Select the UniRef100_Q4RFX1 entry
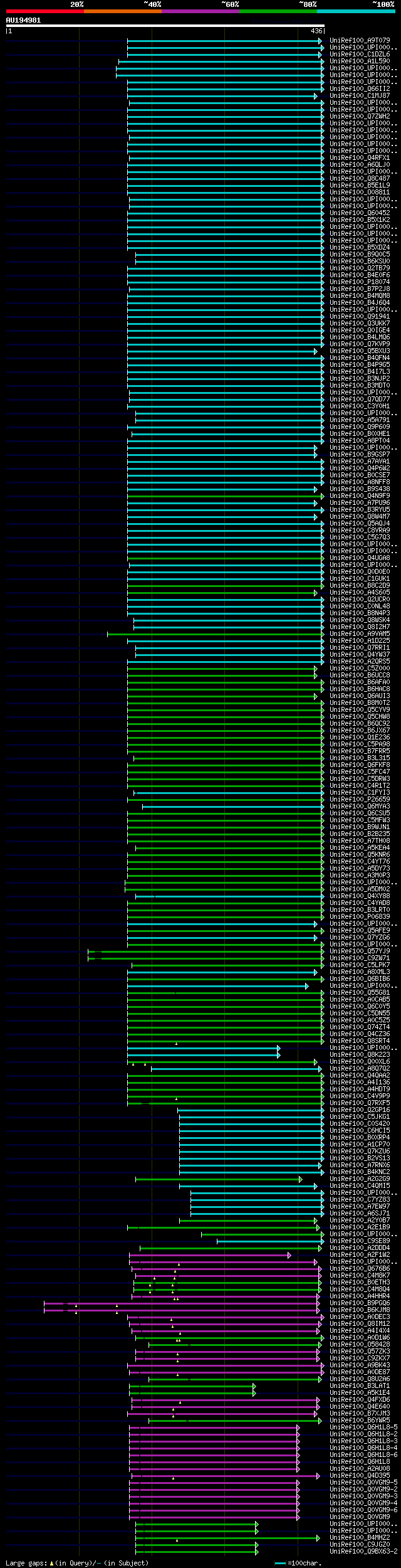The height and width of the screenshot is (1568, 401). tap(360, 158)
